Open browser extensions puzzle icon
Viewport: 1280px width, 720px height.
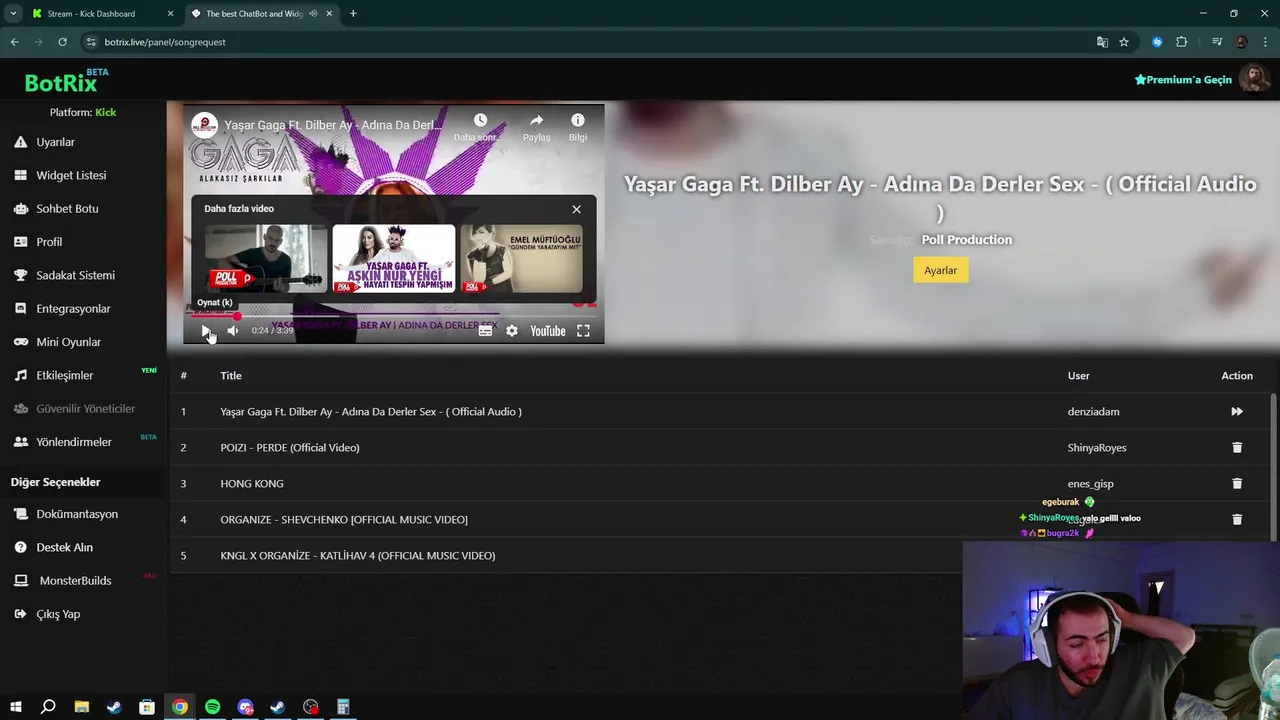coord(1181,42)
